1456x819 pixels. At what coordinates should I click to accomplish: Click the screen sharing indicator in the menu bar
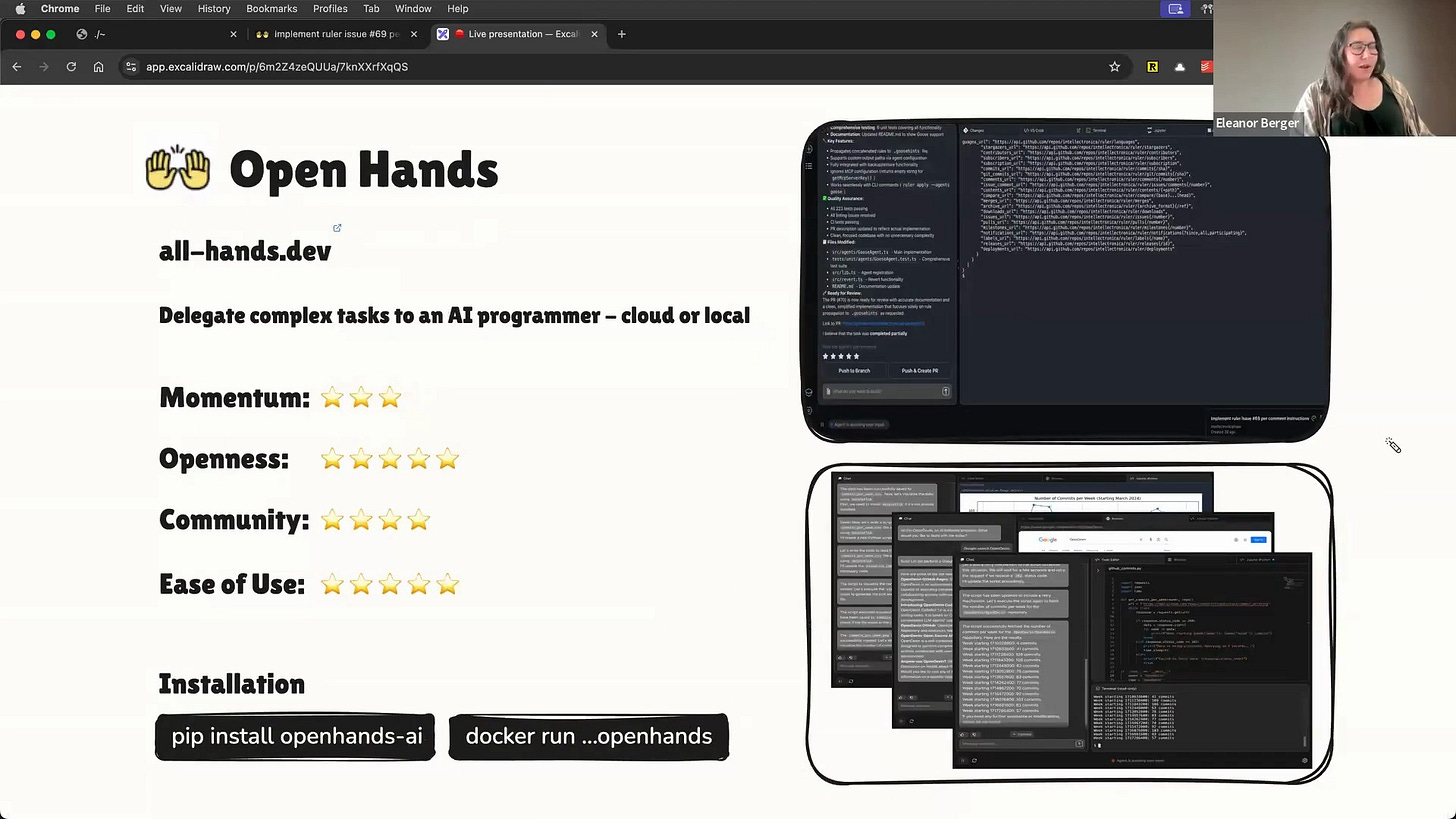1175,8
